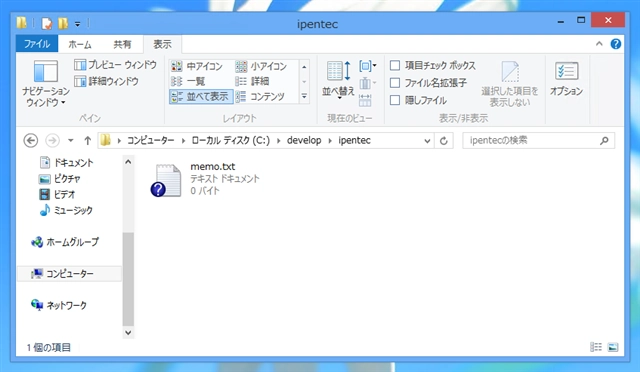Image resolution: width=640 pixels, height=372 pixels.
Task: Click navigation pane scroll up arrow
Action: point(128,162)
